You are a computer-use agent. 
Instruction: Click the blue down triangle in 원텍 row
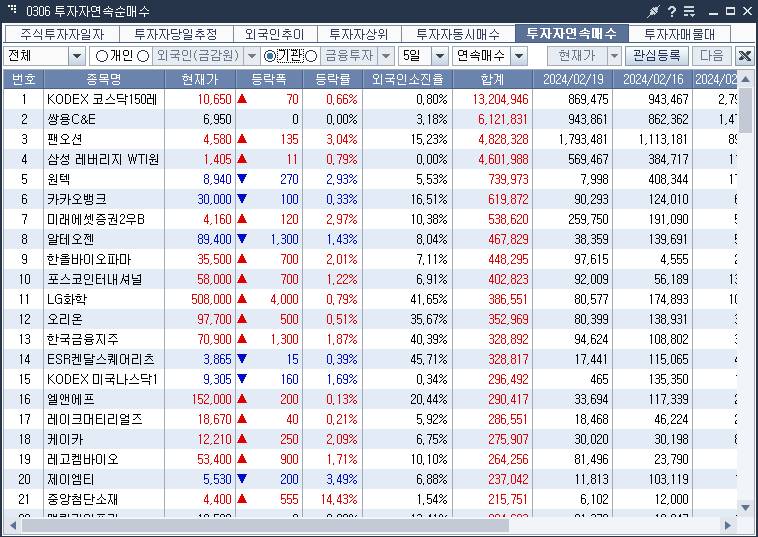coord(242,179)
